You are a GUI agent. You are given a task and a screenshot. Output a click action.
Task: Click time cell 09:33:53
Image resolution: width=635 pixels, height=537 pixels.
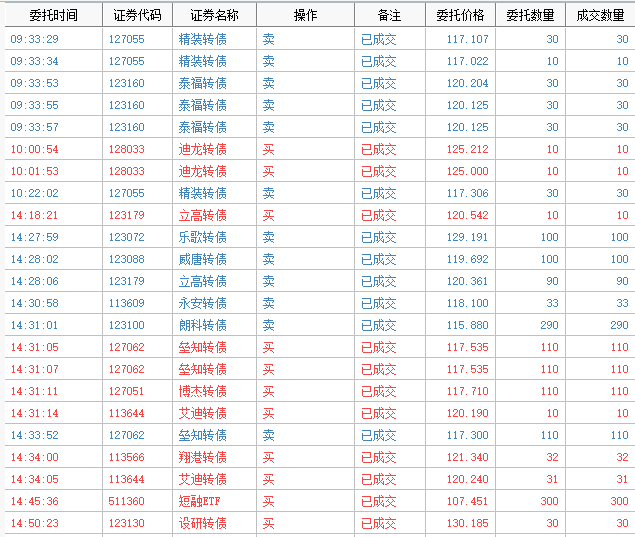click(x=34, y=83)
